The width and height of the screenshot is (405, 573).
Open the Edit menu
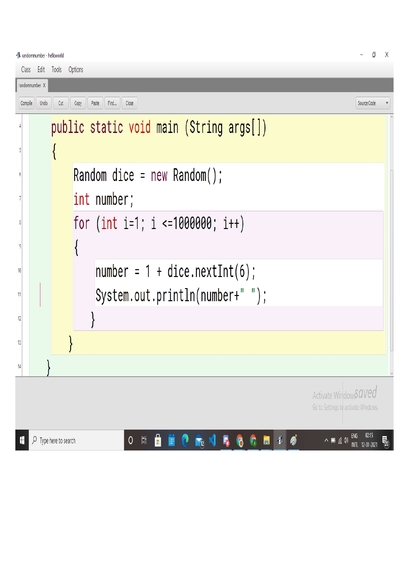click(41, 69)
